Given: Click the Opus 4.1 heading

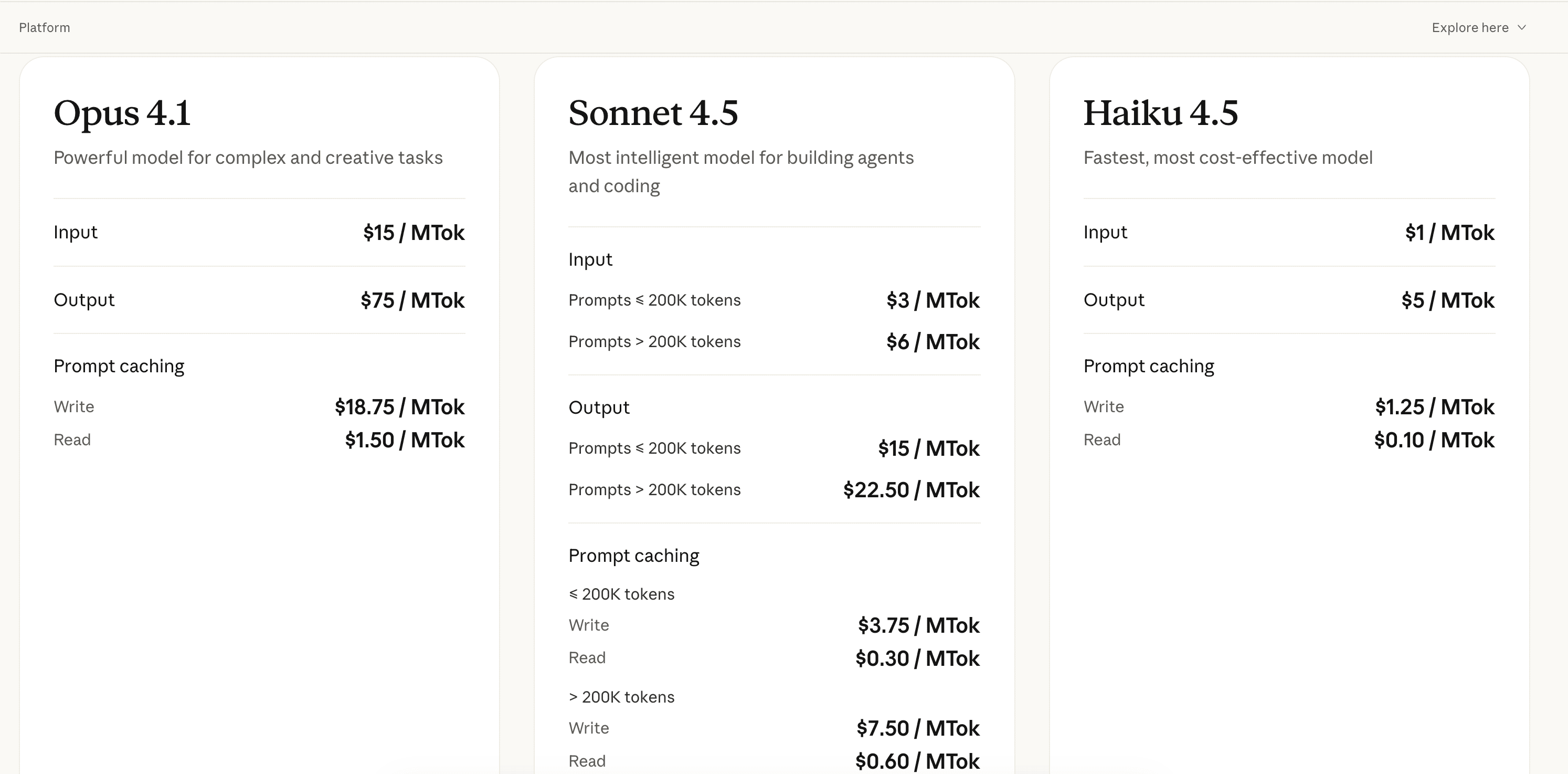Looking at the screenshot, I should [122, 113].
